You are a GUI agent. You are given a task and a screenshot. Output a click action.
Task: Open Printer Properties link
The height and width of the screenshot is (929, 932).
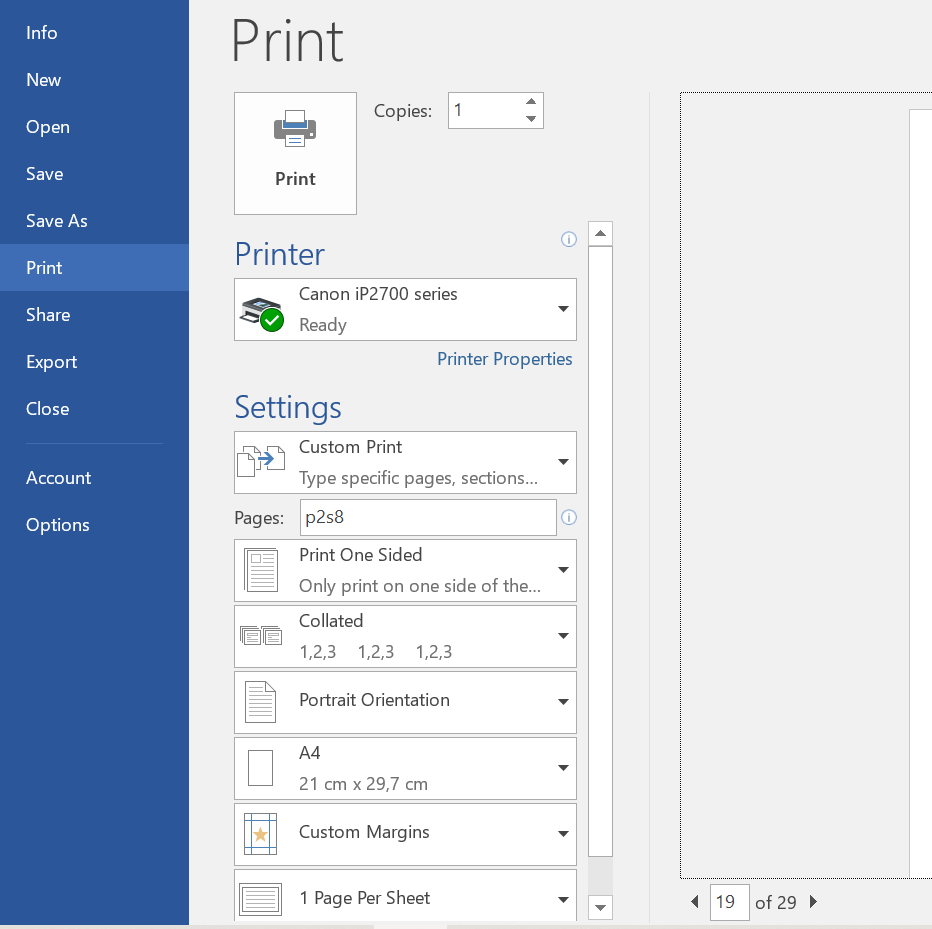click(x=505, y=359)
